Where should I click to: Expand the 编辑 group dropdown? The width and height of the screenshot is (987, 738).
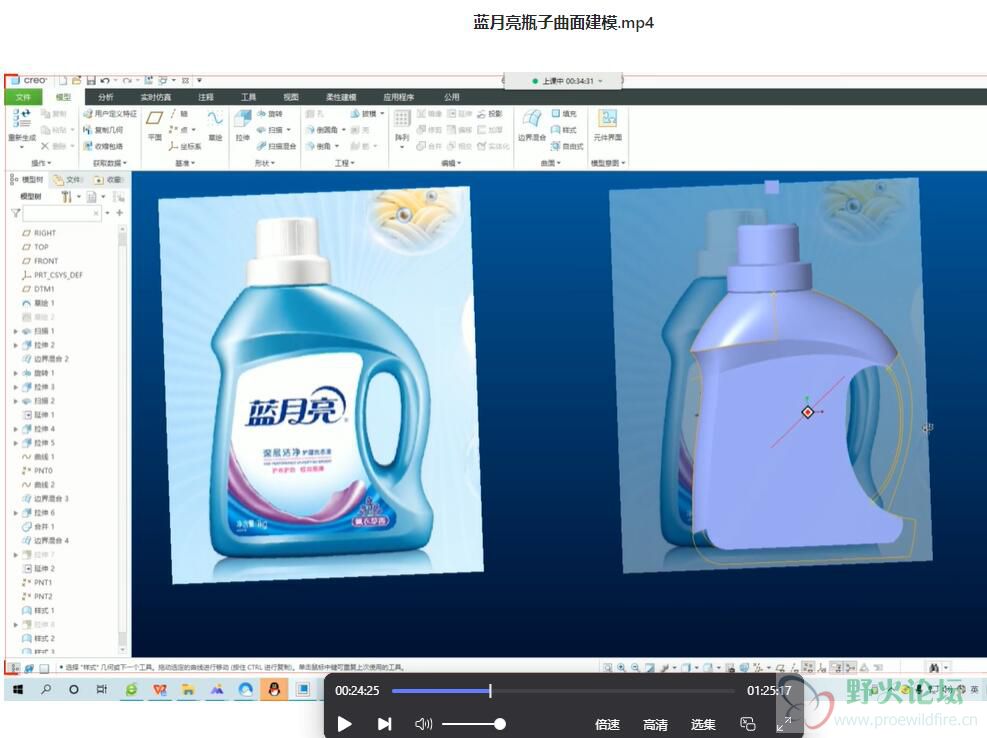pyautogui.click(x=451, y=163)
